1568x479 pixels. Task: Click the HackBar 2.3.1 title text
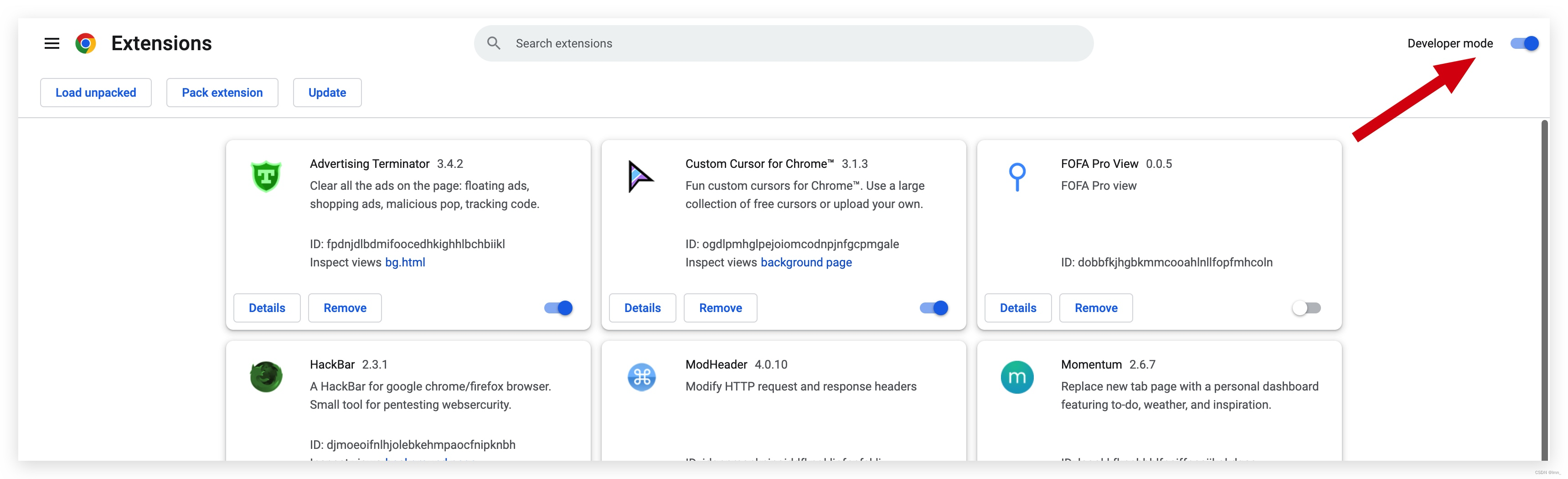[348, 364]
